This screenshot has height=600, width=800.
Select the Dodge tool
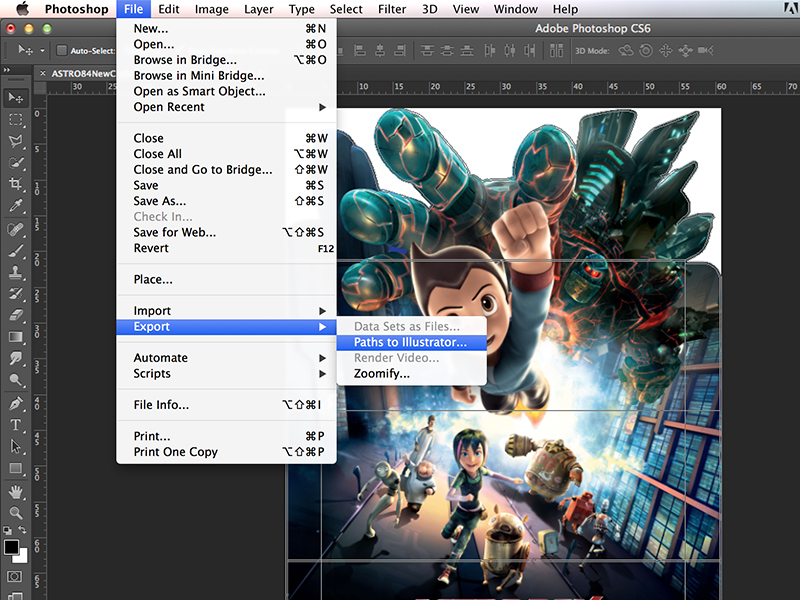[16, 380]
